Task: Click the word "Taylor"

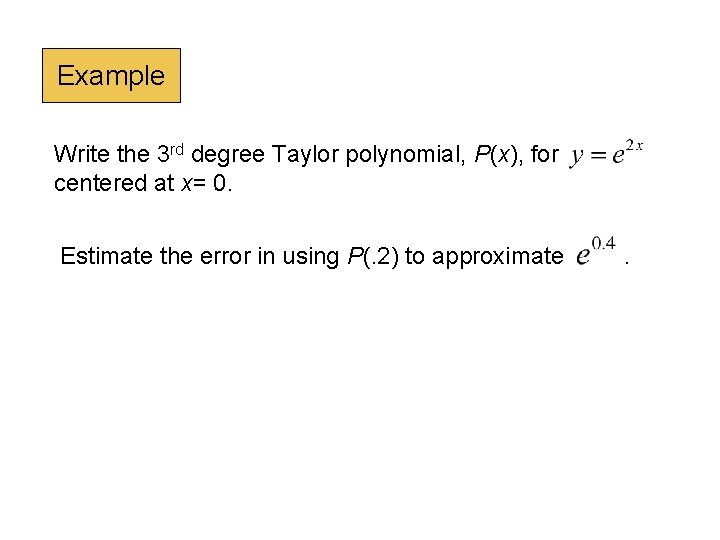Action: tap(300, 156)
